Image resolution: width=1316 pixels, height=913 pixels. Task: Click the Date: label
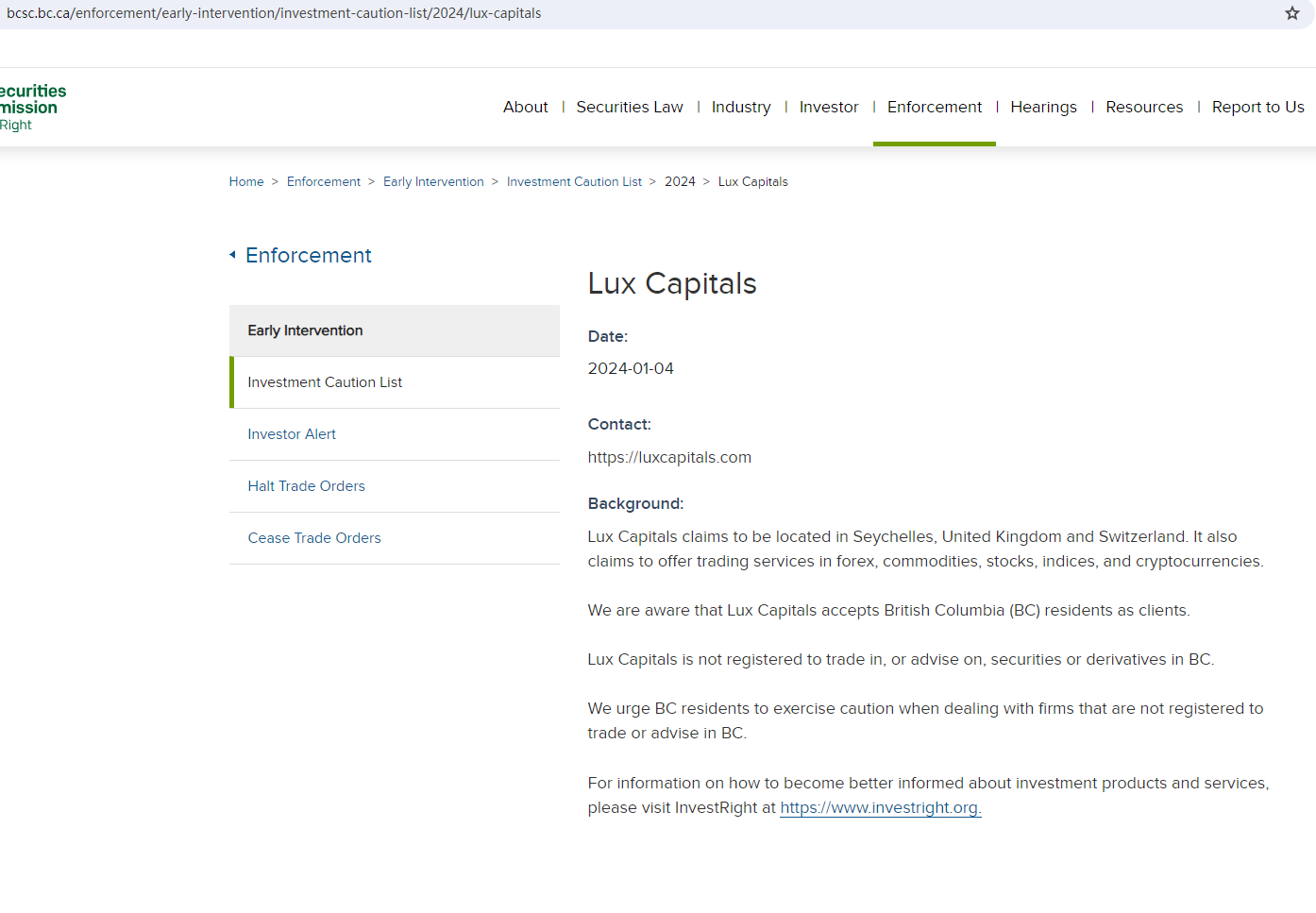[x=608, y=336]
